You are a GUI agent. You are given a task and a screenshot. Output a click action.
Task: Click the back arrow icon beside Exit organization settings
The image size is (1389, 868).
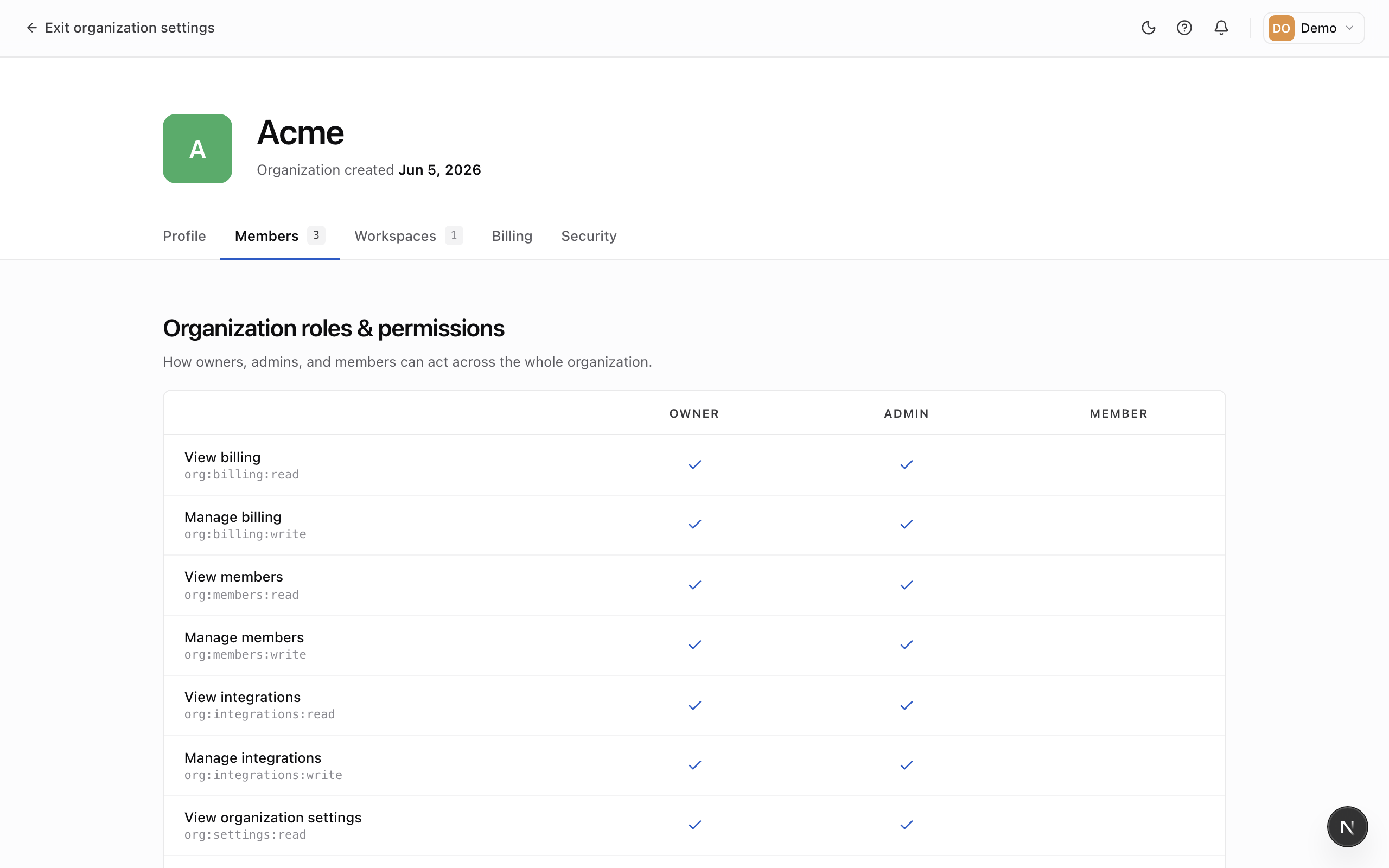pyautogui.click(x=31, y=28)
